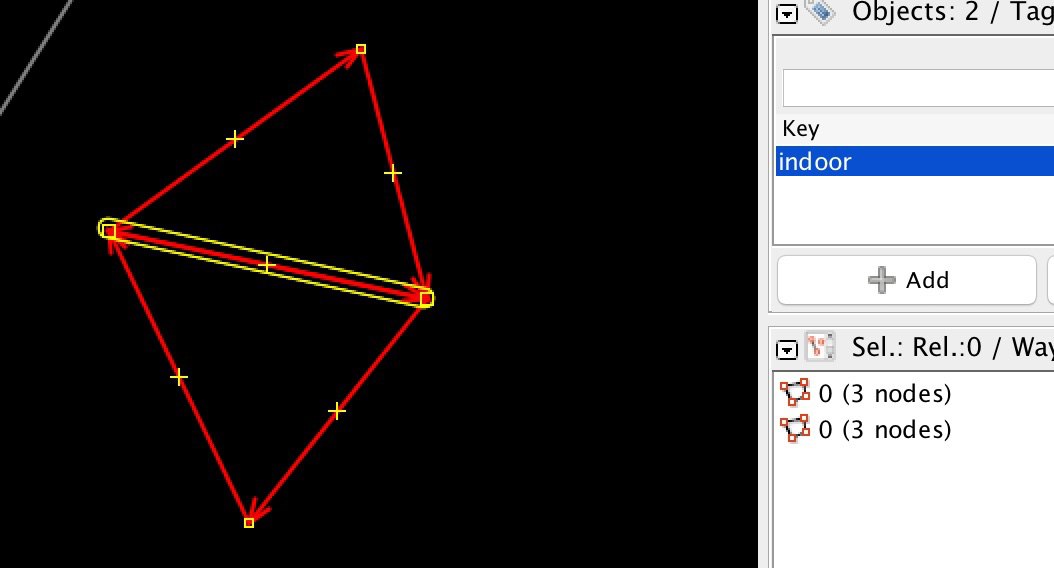Select the first 0 (3 nodes) way entry
Image resolution: width=1054 pixels, height=568 pixels.
point(866,393)
